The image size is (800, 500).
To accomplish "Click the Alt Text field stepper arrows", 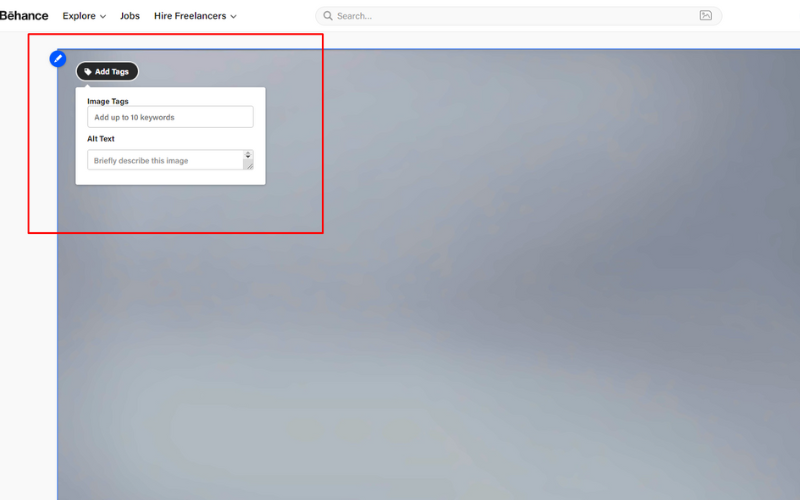I will click(x=248, y=155).
